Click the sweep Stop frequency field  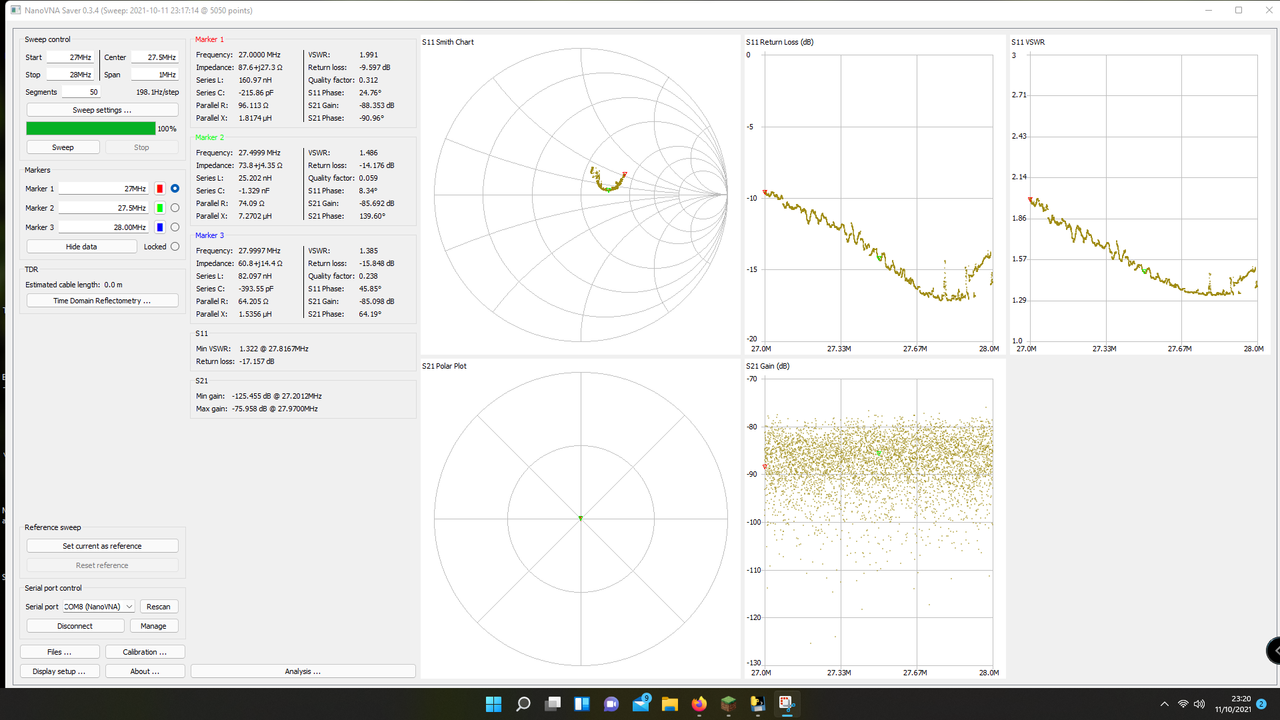[70, 75]
